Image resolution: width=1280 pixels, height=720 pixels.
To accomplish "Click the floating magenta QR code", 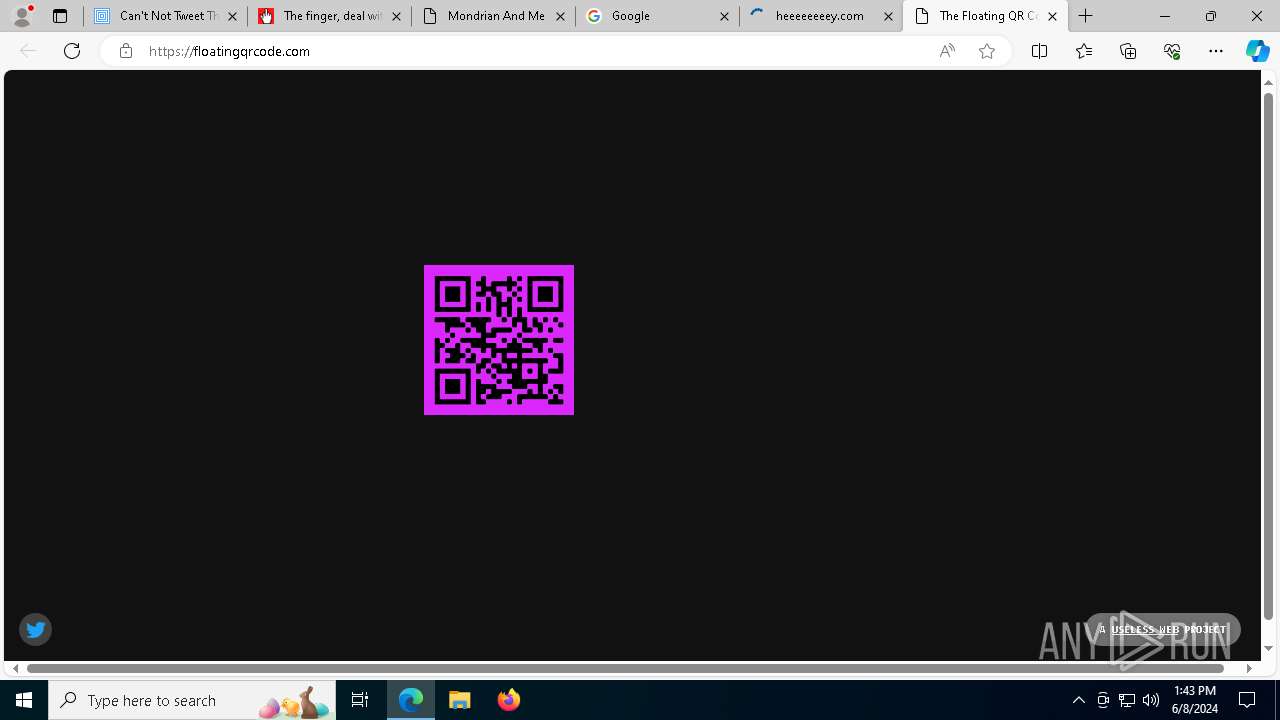I will pyautogui.click(x=499, y=340).
